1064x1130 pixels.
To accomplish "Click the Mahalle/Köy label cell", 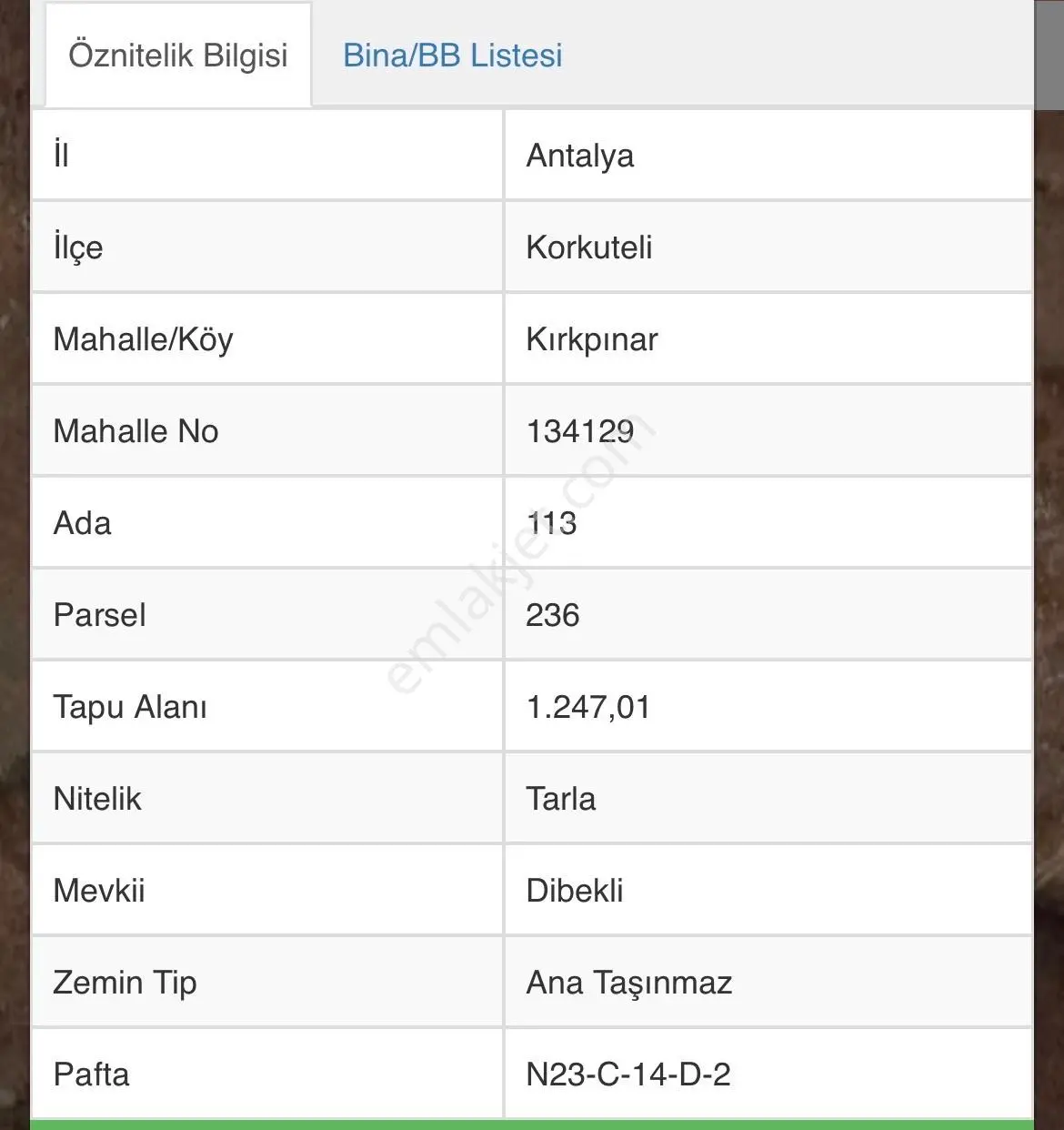I will 267,339.
